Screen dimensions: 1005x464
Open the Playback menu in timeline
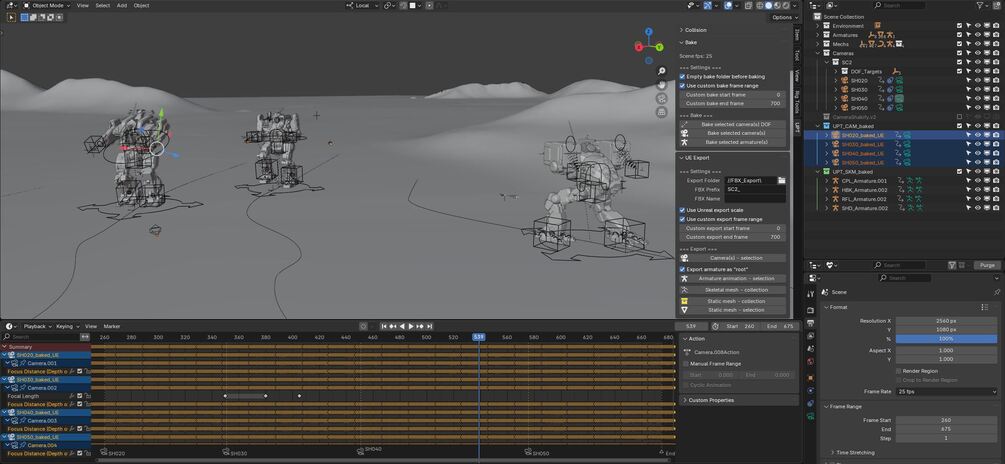[x=38, y=326]
